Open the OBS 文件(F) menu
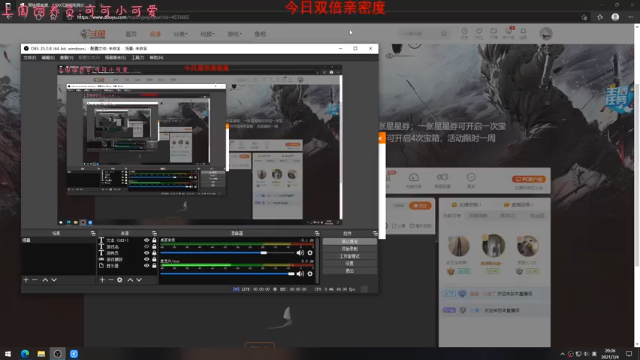 pos(30,58)
